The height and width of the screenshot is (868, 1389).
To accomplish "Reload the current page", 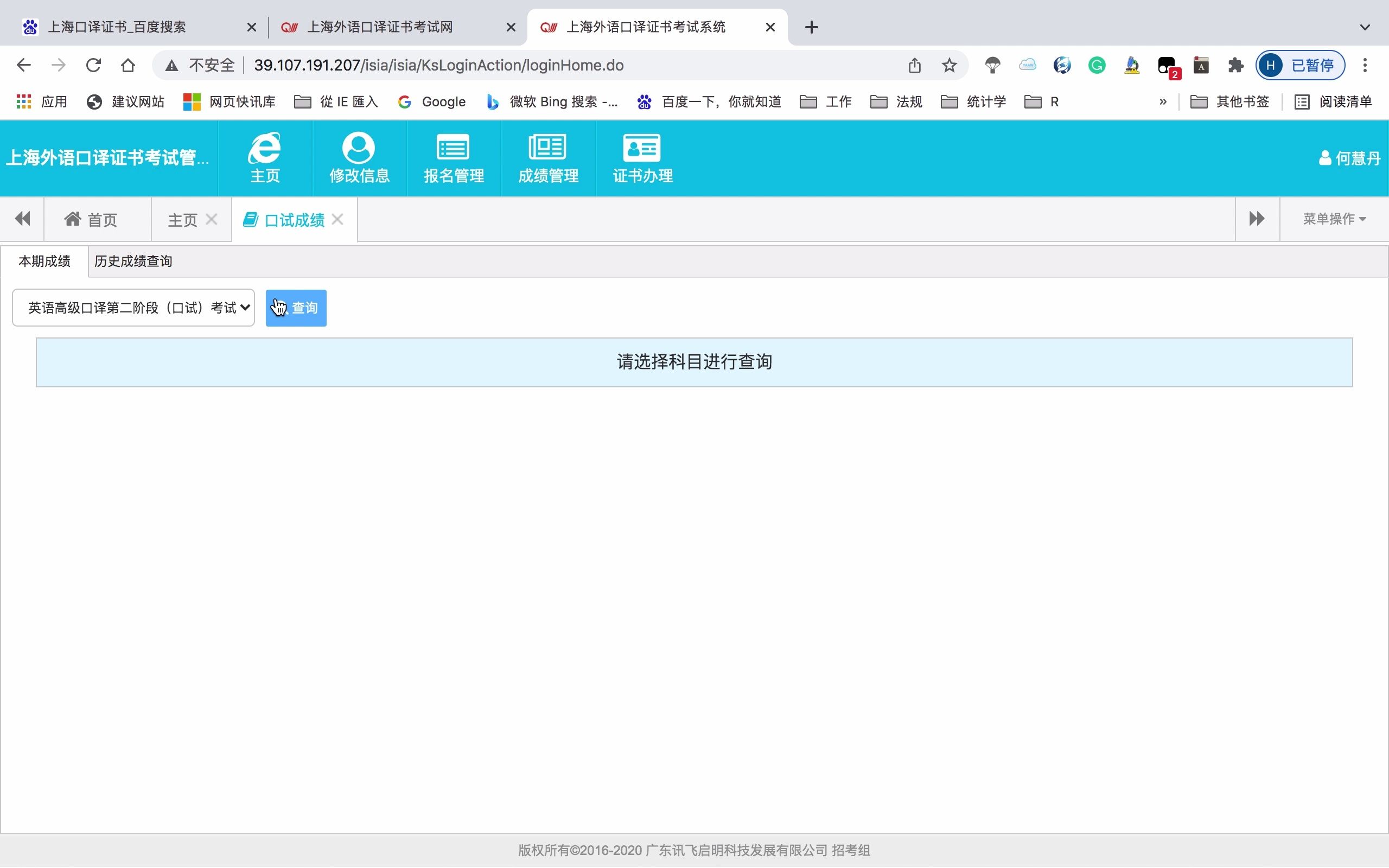I will (93, 65).
